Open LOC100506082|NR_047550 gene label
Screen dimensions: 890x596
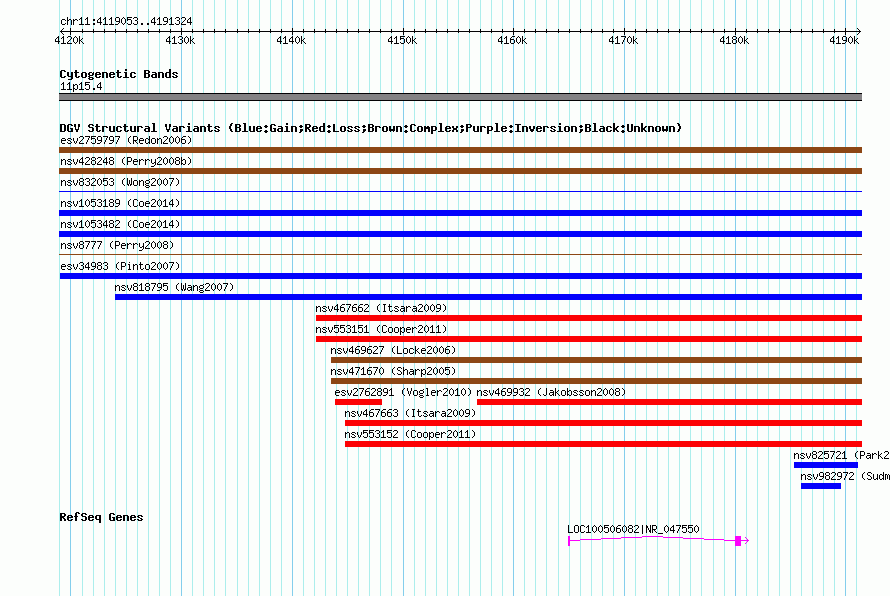click(x=633, y=529)
